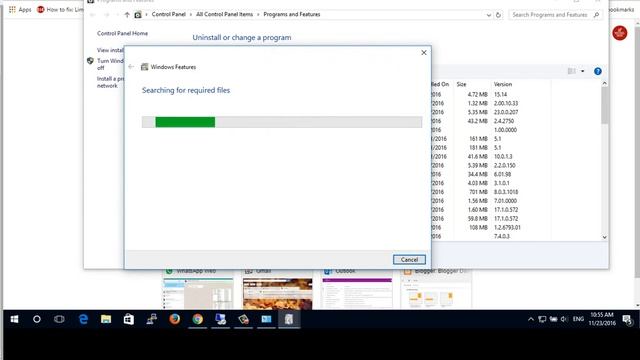Screen dimensions: 640x360
Task: Open Action Center notifications icon
Action: tap(627, 320)
